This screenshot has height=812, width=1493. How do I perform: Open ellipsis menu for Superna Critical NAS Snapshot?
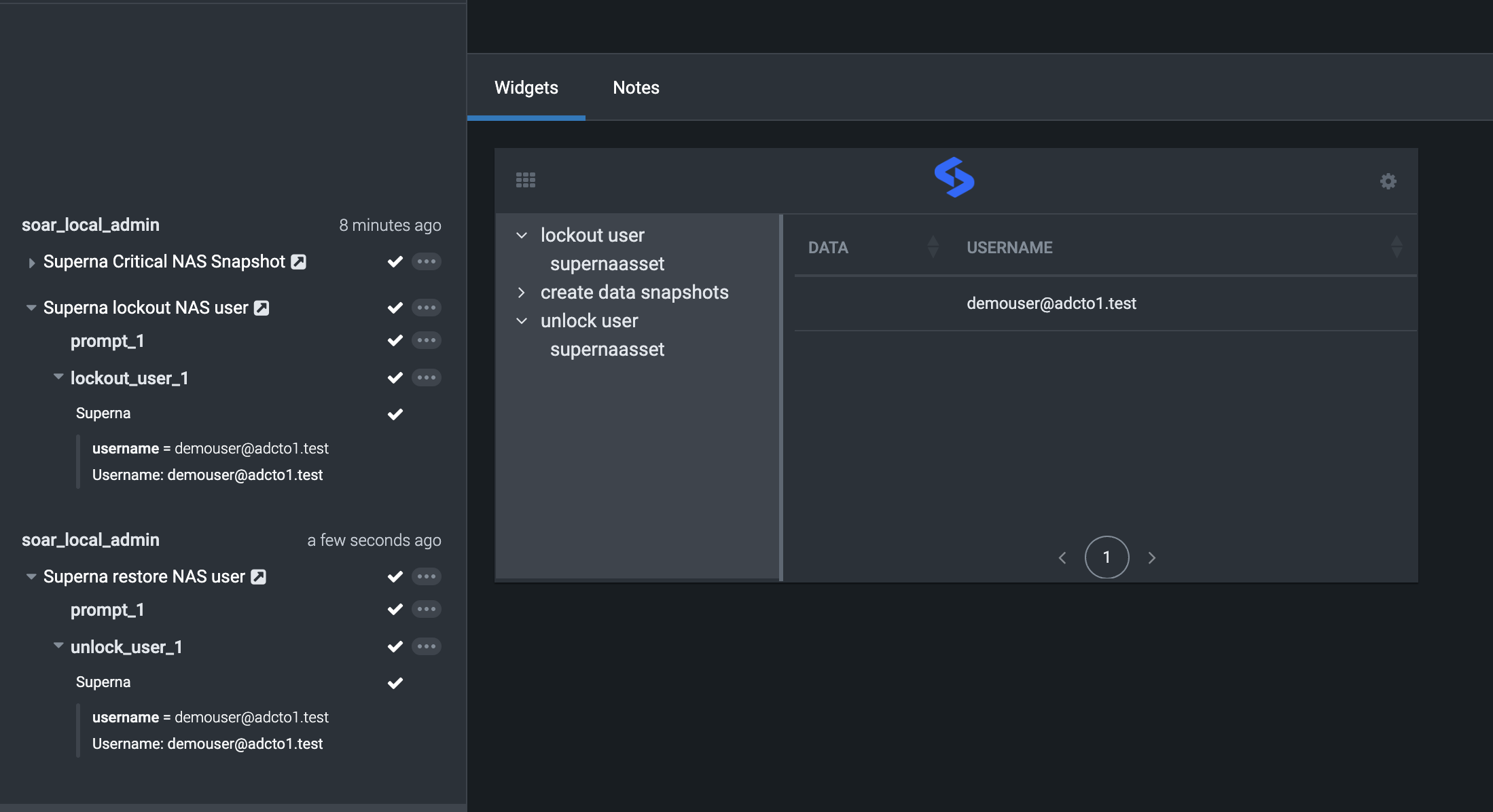[x=426, y=261]
